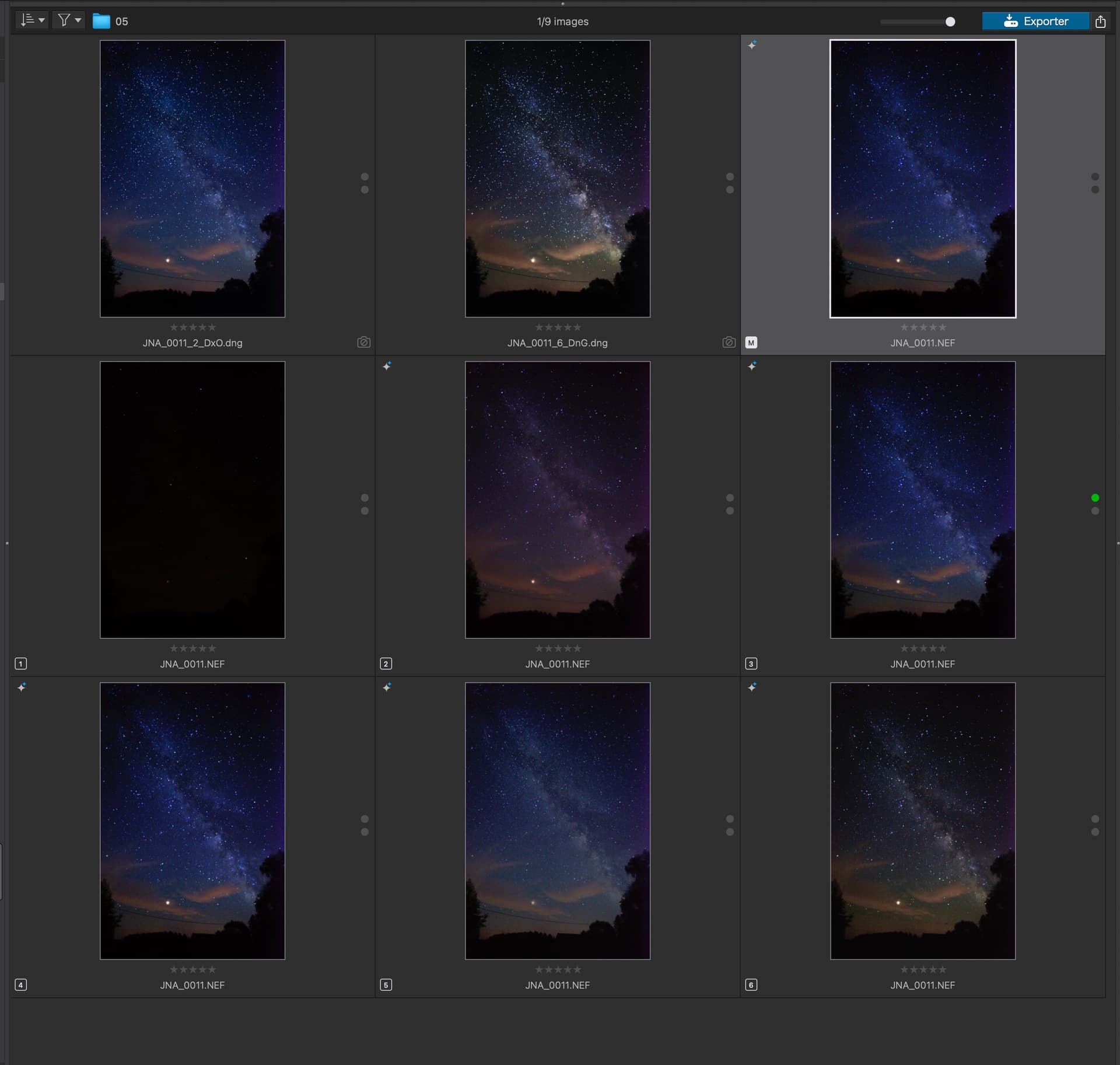Screen dimensions: 1120x1065
Task: Open the sort order dropdown
Action: (x=32, y=20)
